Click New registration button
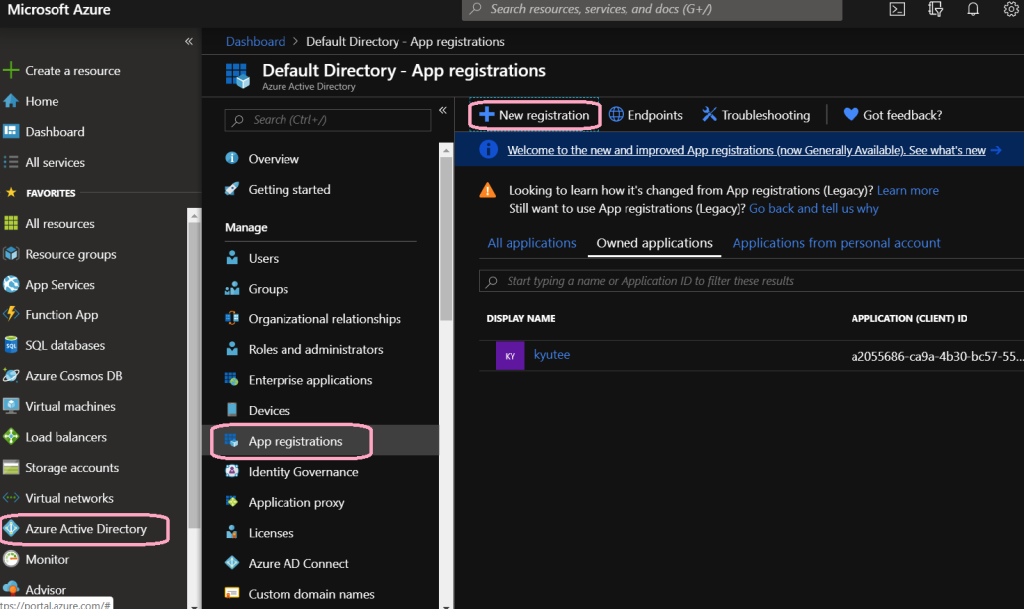This screenshot has height=609, width=1024. coord(535,115)
